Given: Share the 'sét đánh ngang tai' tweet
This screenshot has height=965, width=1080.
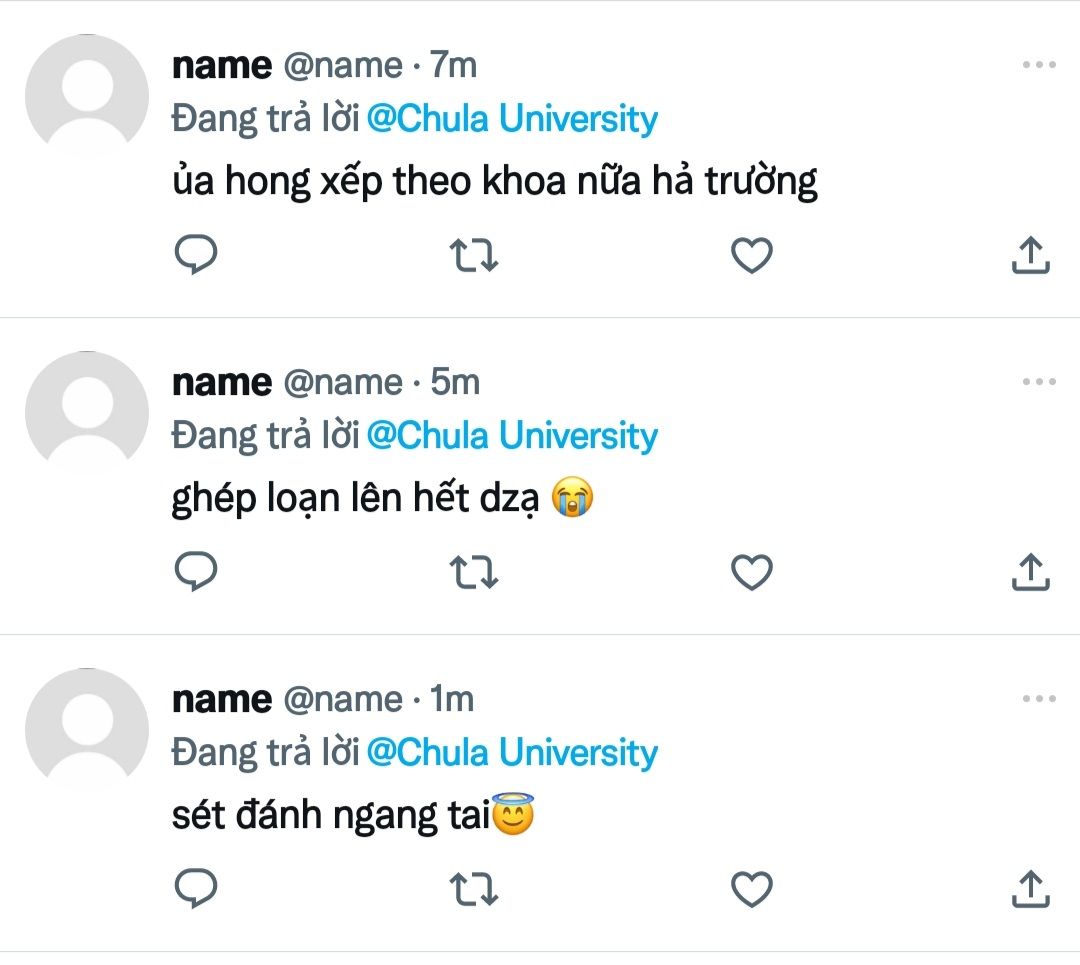Looking at the screenshot, I should click(x=1030, y=888).
